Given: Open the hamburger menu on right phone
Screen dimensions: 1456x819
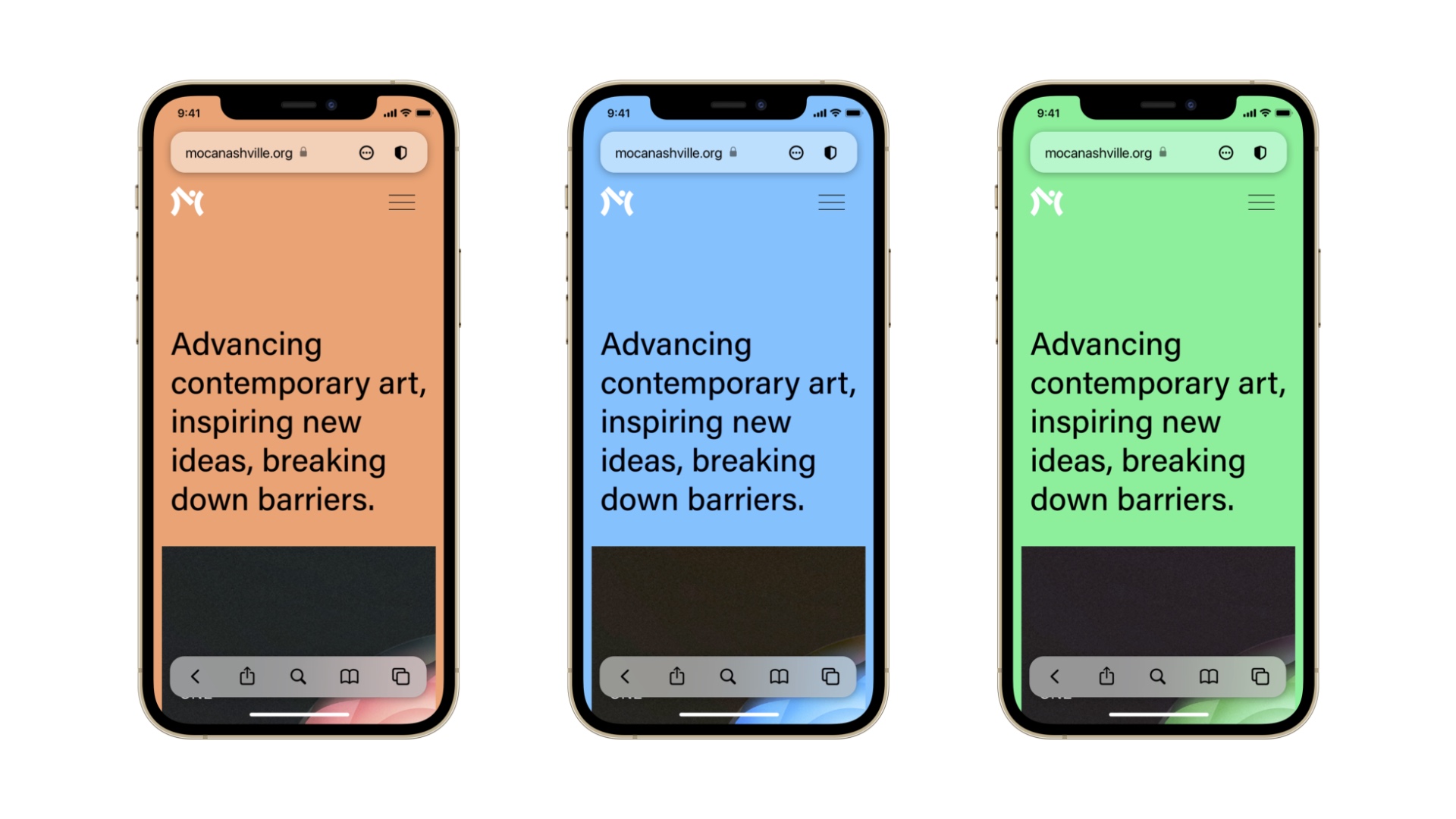Looking at the screenshot, I should 1262,201.
